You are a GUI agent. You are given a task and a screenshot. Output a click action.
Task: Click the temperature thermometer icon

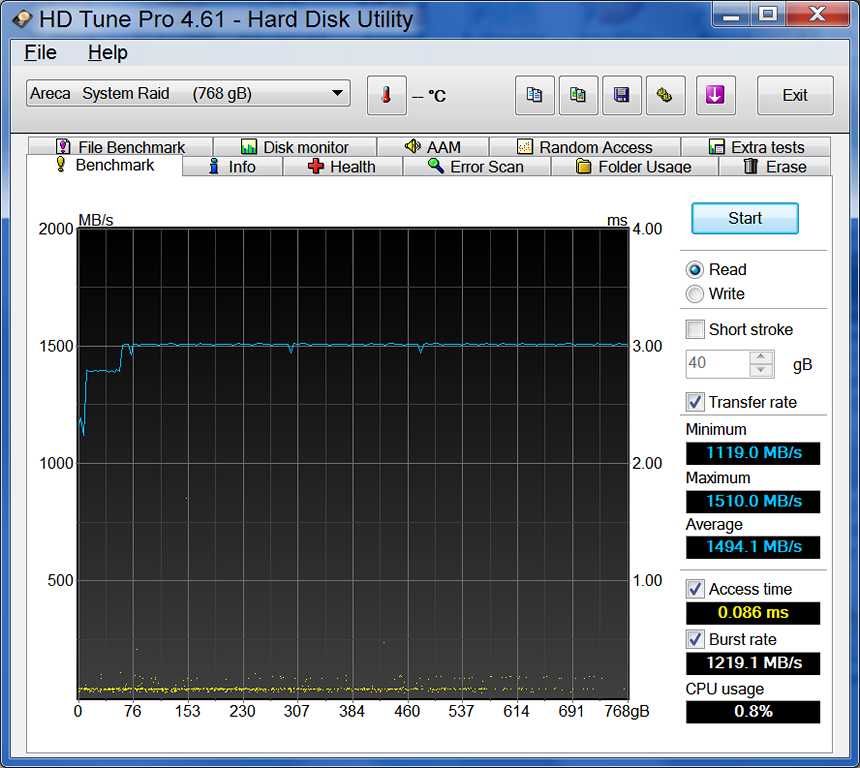tap(387, 95)
